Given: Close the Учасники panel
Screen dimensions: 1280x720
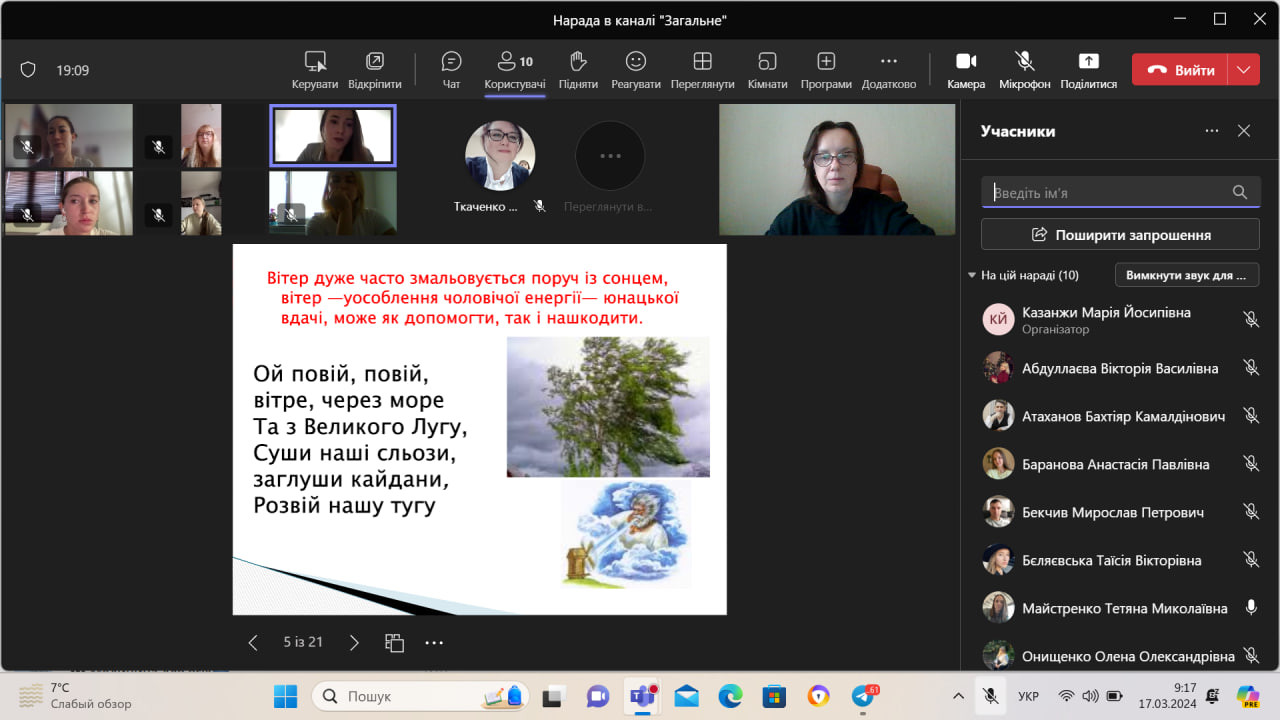Looking at the screenshot, I should point(1244,131).
